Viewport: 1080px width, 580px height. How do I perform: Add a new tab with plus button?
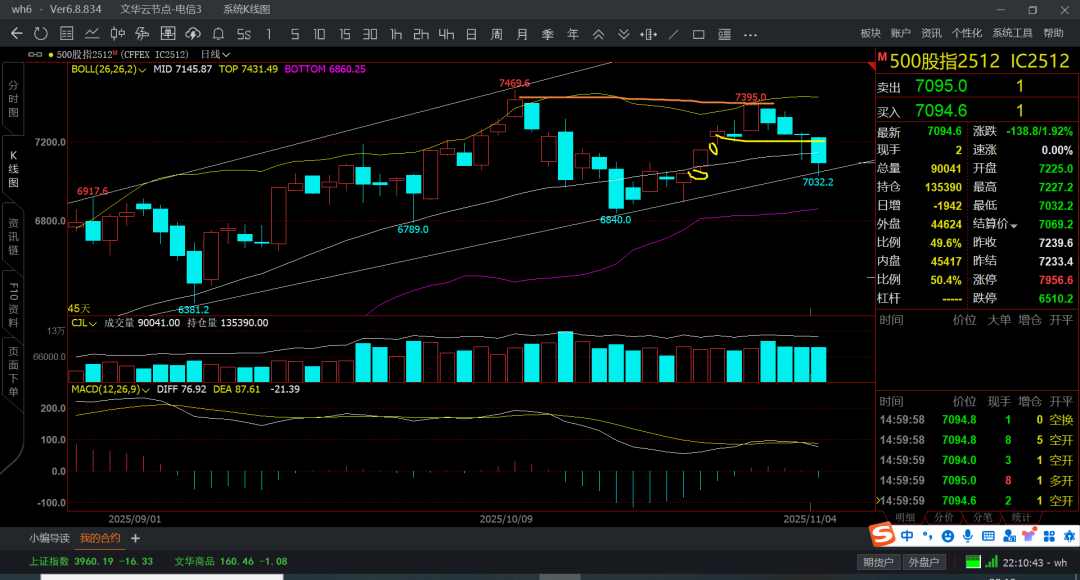(x=136, y=538)
